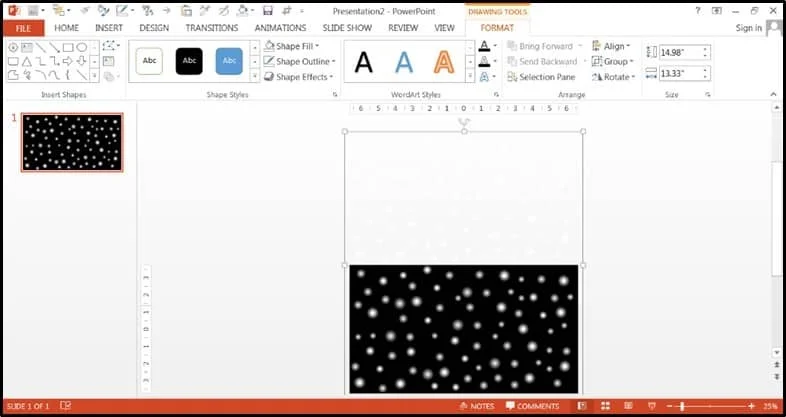Expand the Text Effects dropdown arrow
This screenshot has width=786, height=417.
click(x=495, y=77)
